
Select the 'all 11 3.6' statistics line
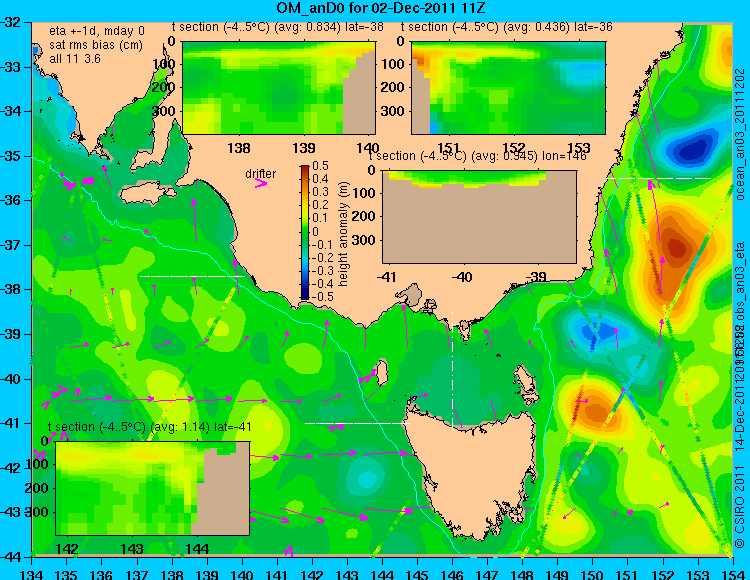point(75,58)
